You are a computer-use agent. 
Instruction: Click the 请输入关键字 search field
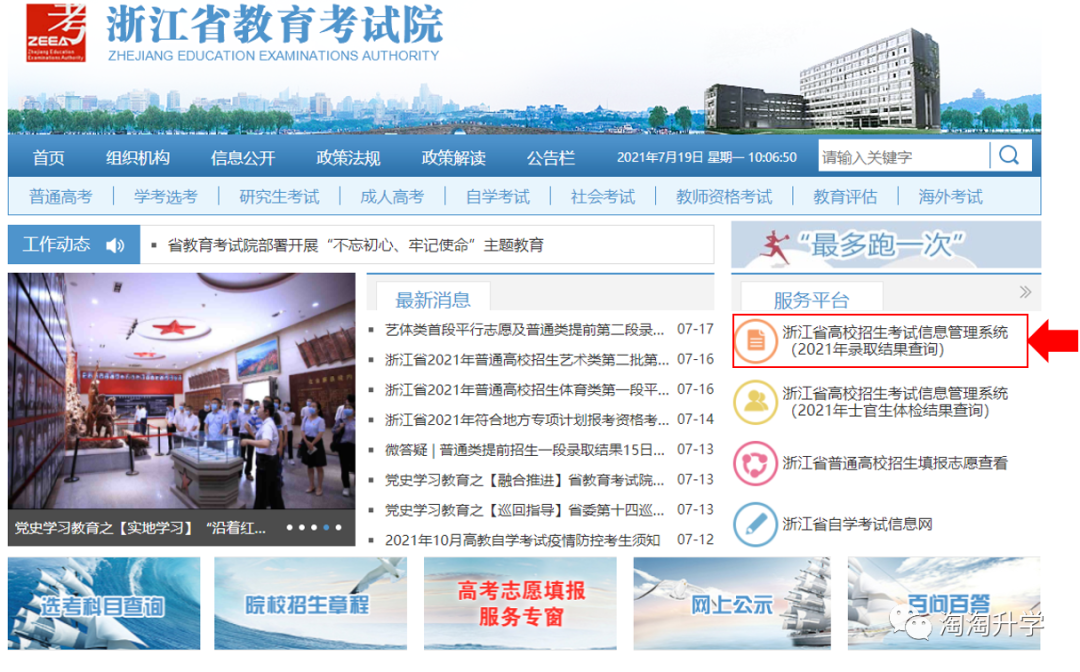pyautogui.click(x=904, y=156)
